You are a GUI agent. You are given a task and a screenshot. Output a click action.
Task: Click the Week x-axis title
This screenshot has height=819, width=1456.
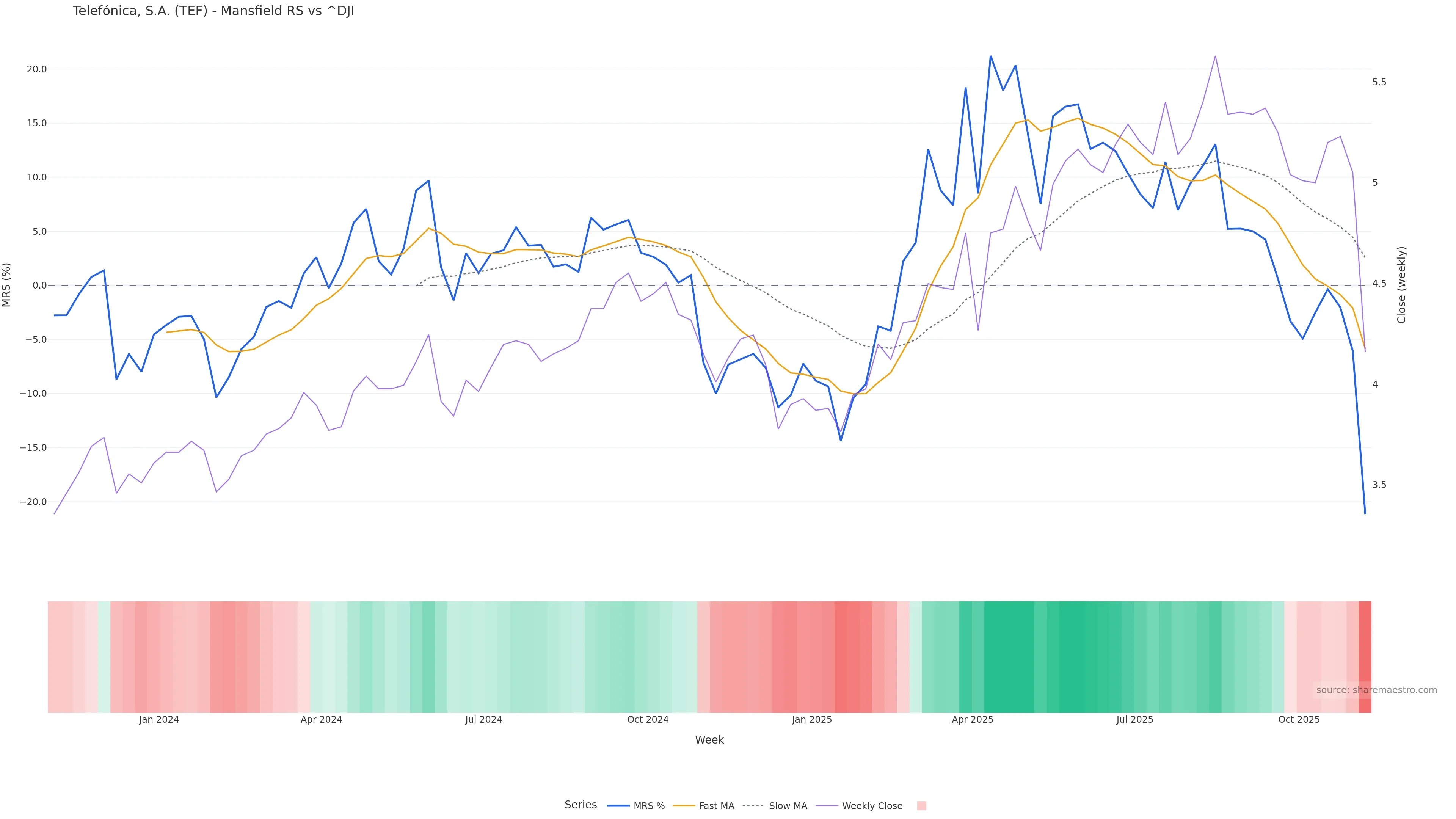click(x=709, y=740)
